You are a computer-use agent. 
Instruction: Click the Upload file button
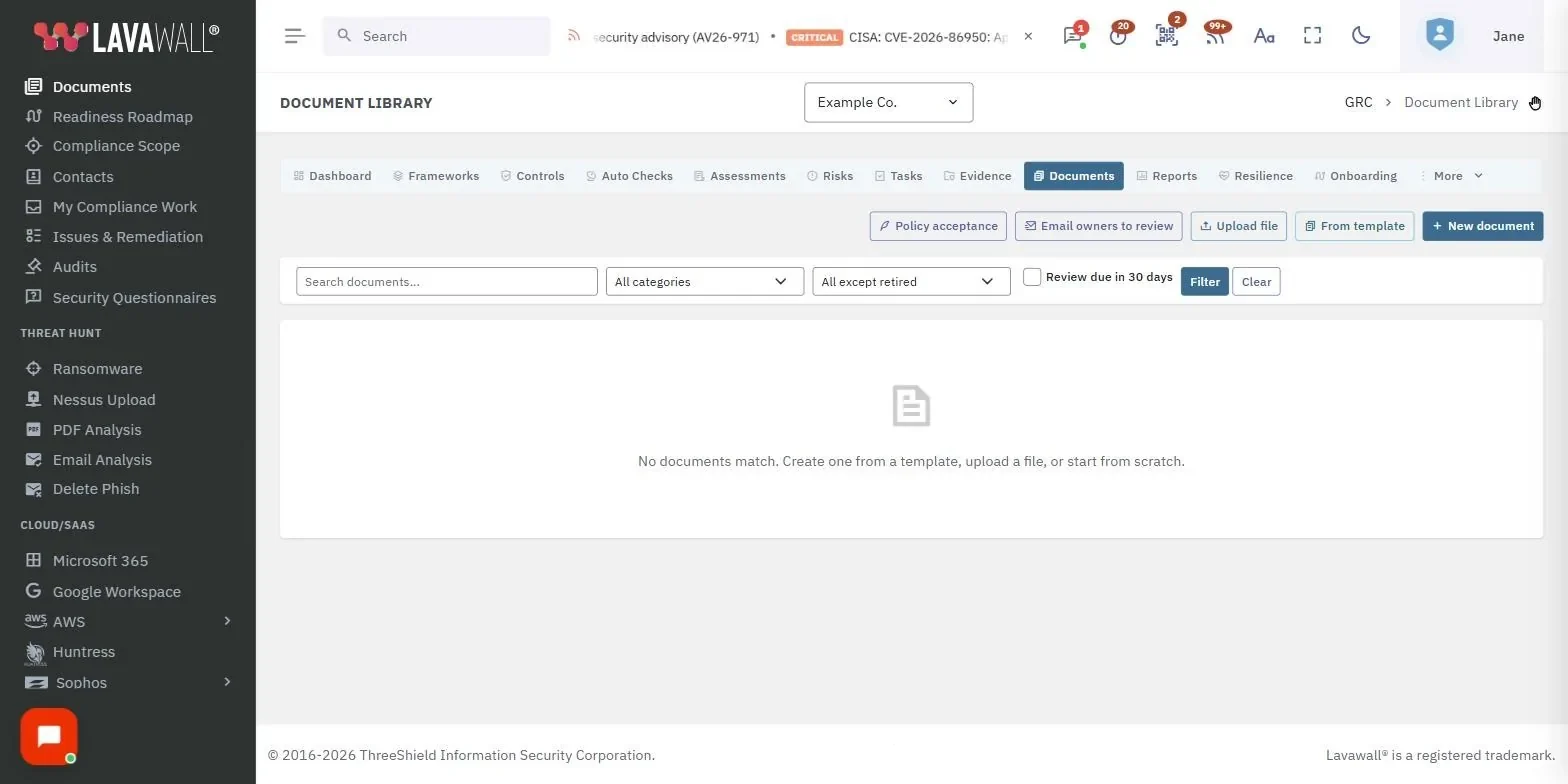1239,226
